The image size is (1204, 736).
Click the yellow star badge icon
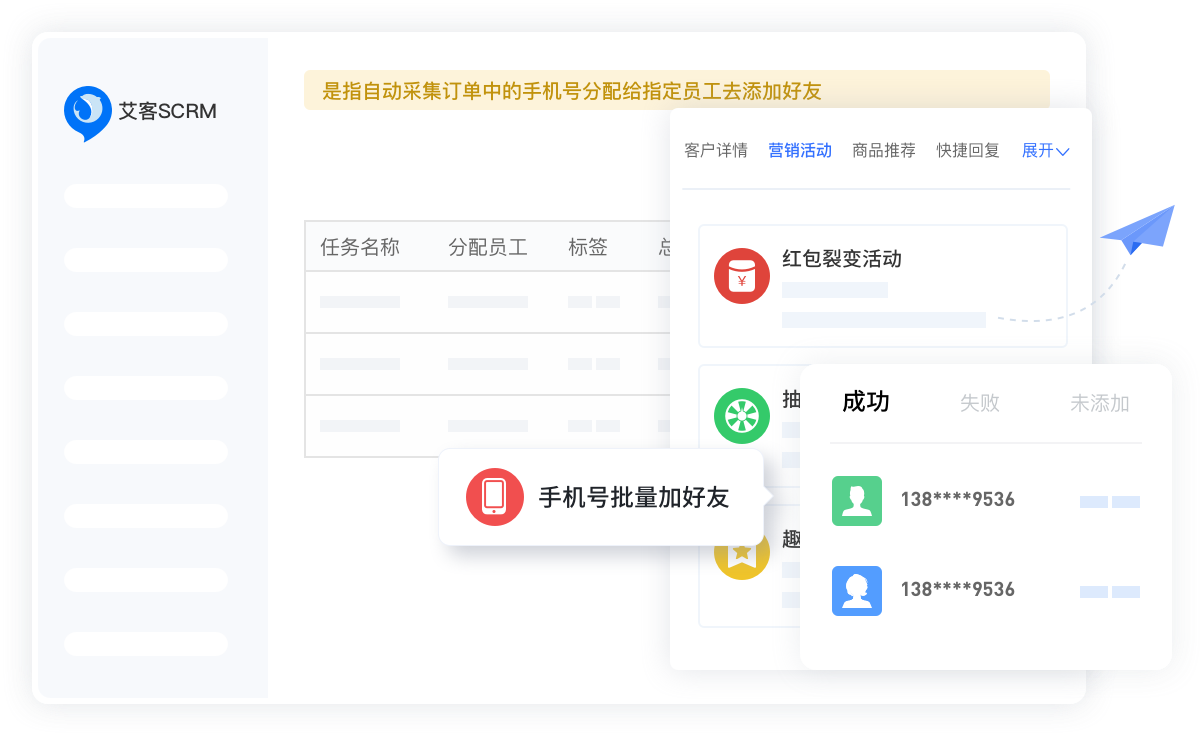pos(741,553)
